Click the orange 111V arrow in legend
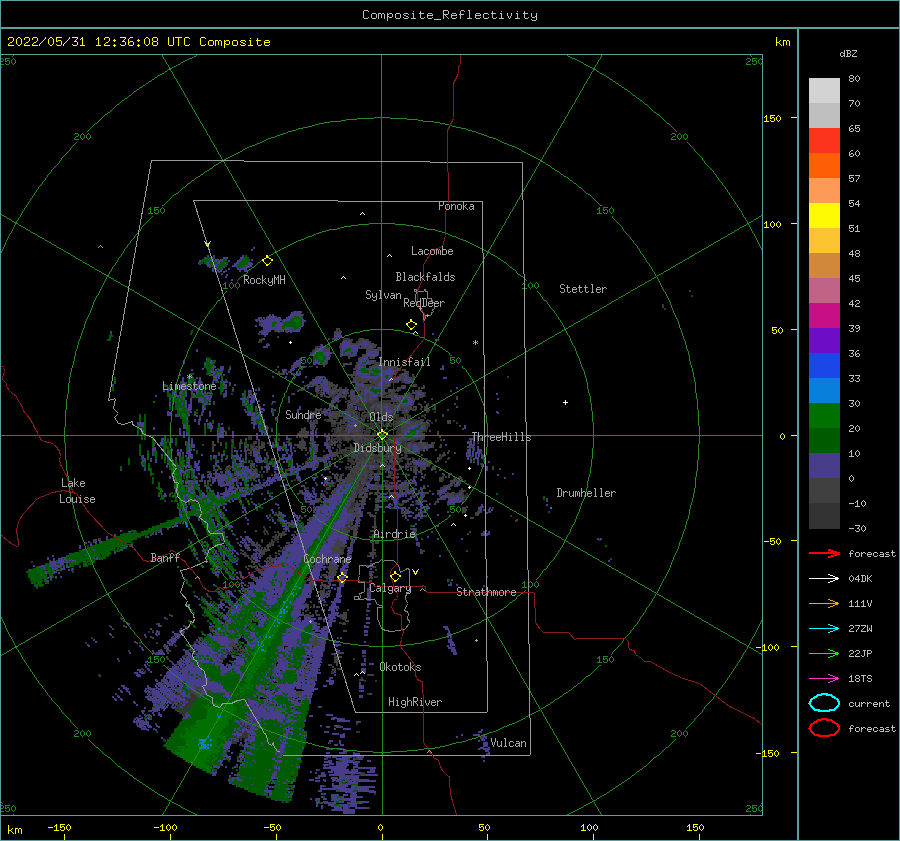The height and width of the screenshot is (841, 900). pos(824,603)
